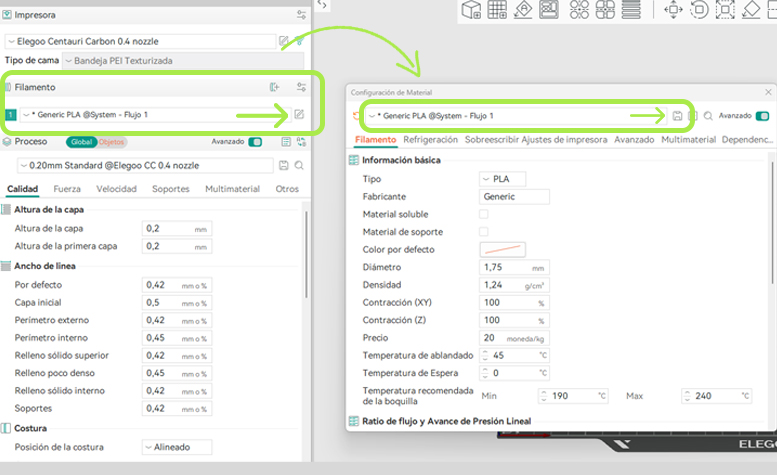Click the Max nozzle temperature 240 stepper
This screenshot has height=475, width=777.
point(687,396)
